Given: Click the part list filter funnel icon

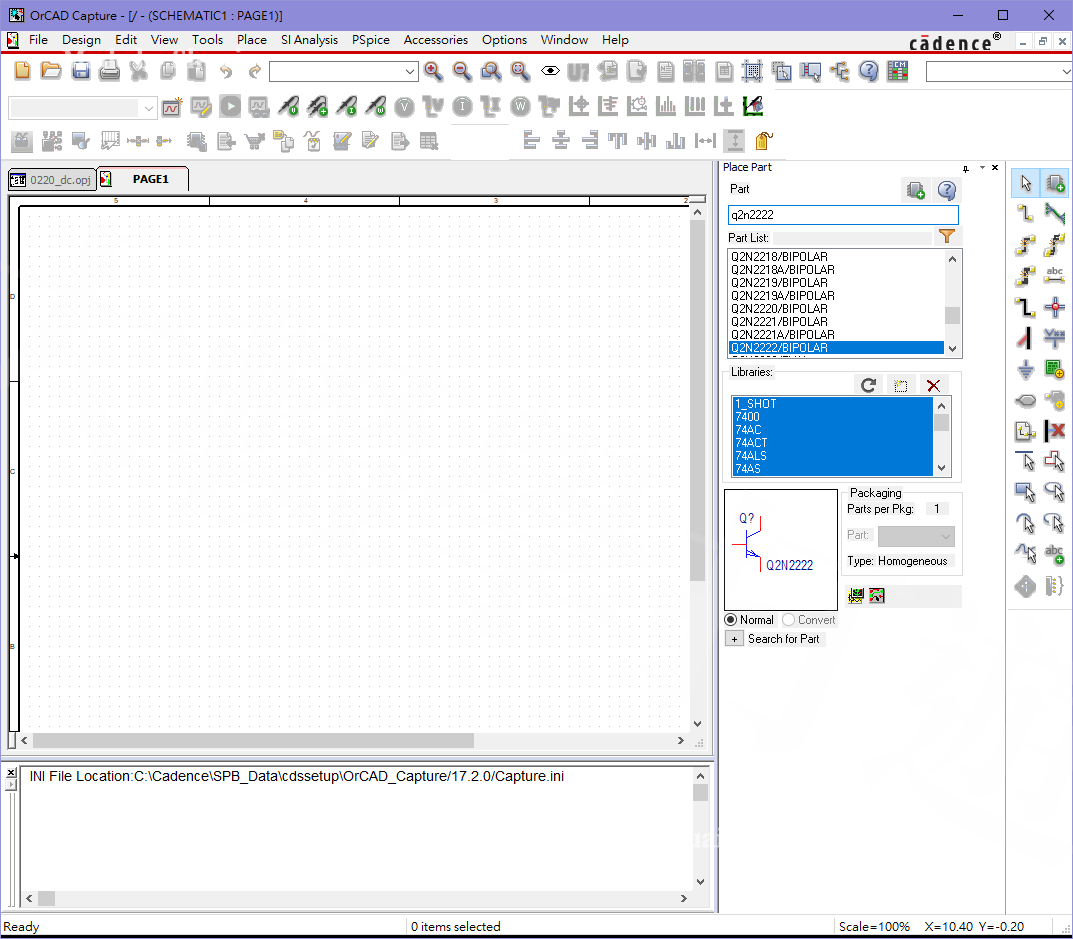Looking at the screenshot, I should click(x=947, y=237).
